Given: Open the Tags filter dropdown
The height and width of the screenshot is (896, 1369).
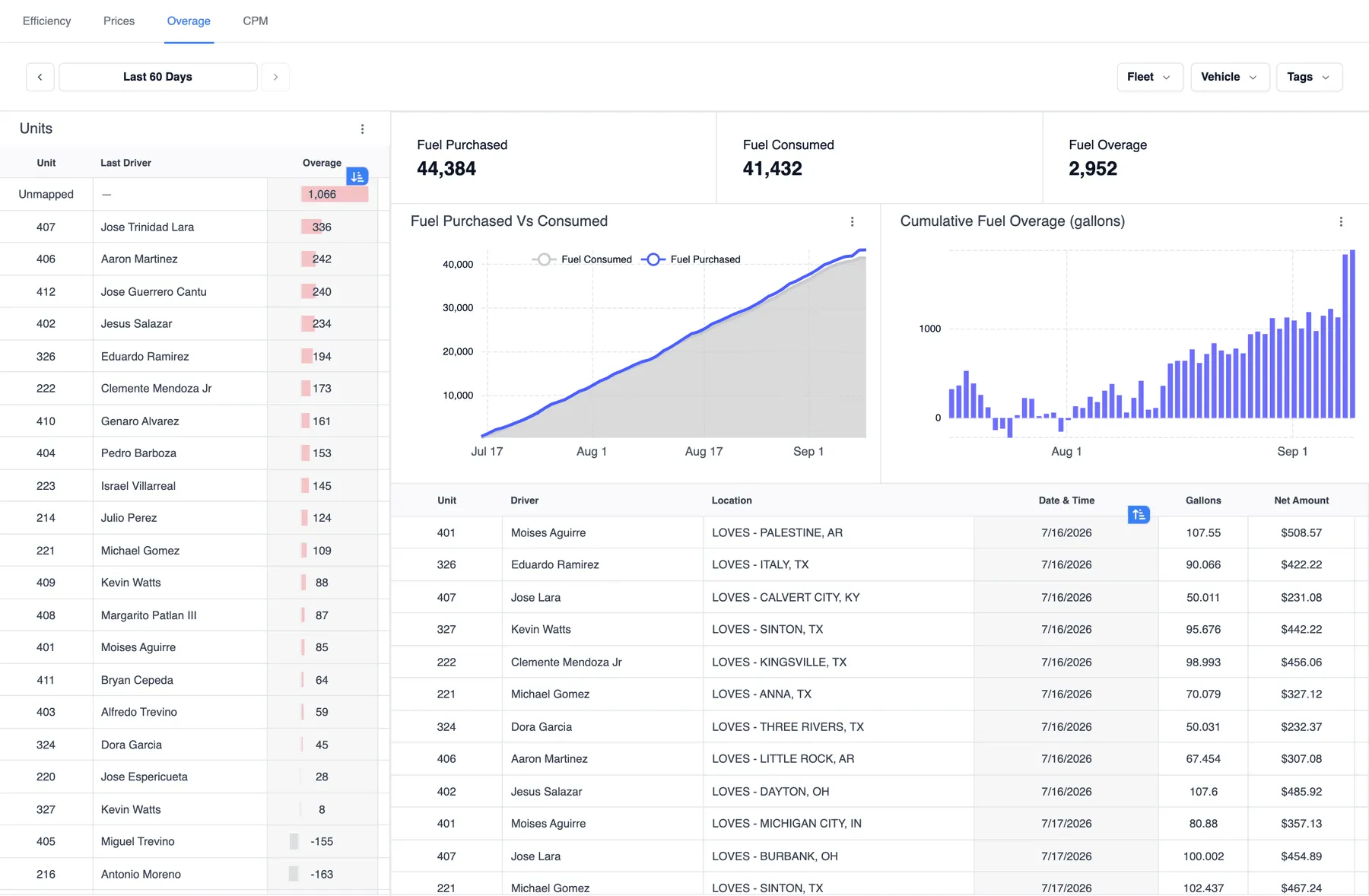Looking at the screenshot, I should point(1309,77).
